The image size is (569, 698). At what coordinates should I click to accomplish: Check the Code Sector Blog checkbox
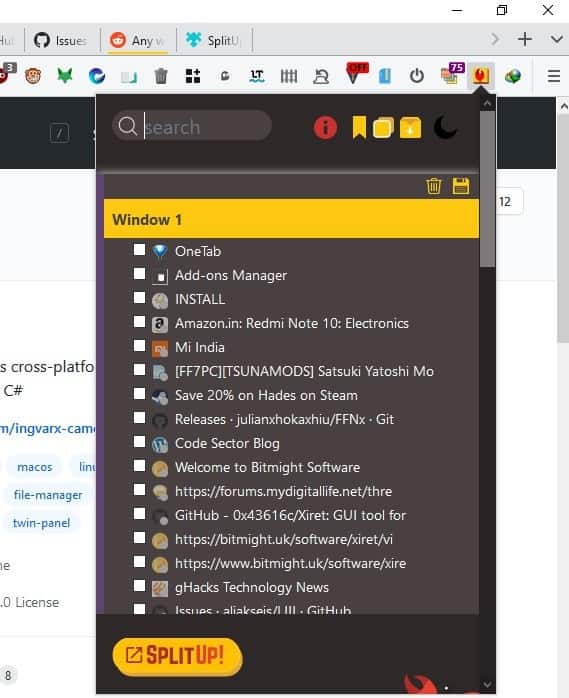tap(139, 442)
